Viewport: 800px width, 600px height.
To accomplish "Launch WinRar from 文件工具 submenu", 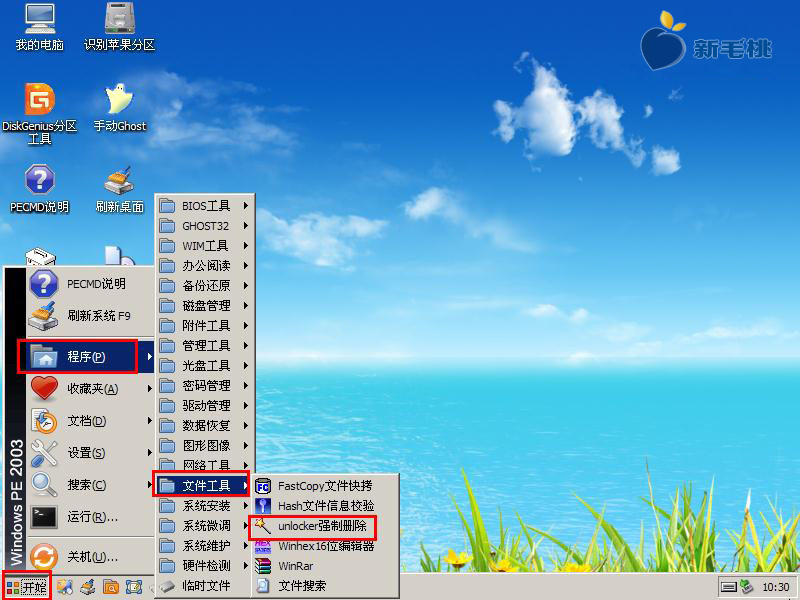I will [325, 566].
